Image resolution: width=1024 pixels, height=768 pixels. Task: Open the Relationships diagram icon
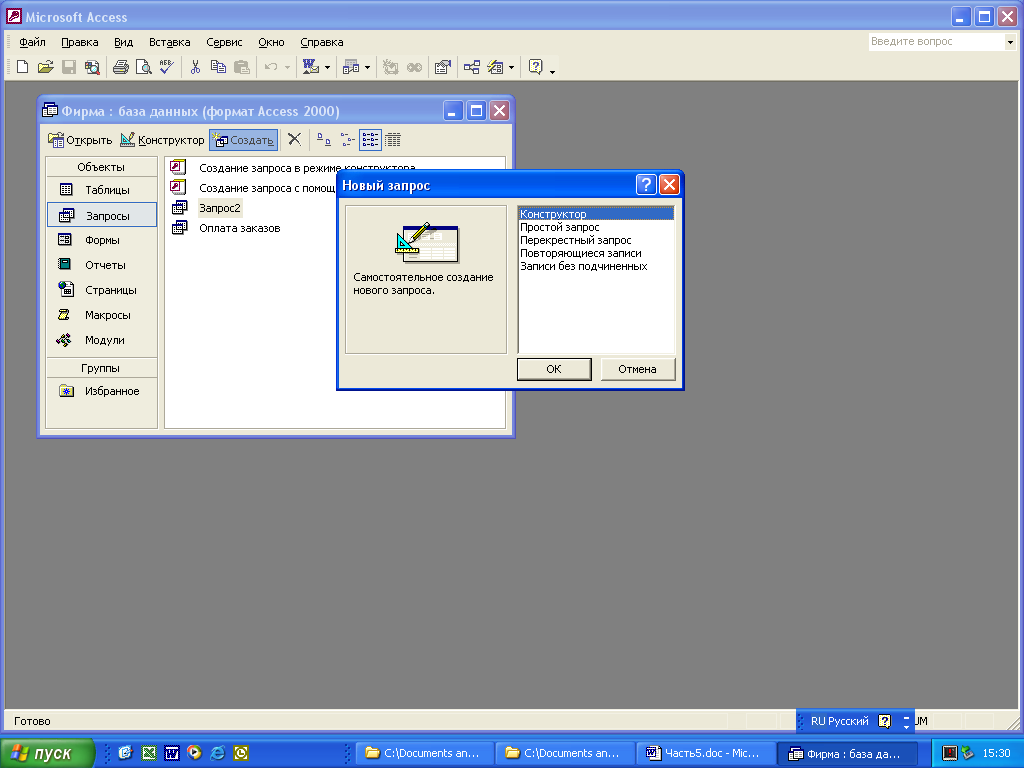472,67
